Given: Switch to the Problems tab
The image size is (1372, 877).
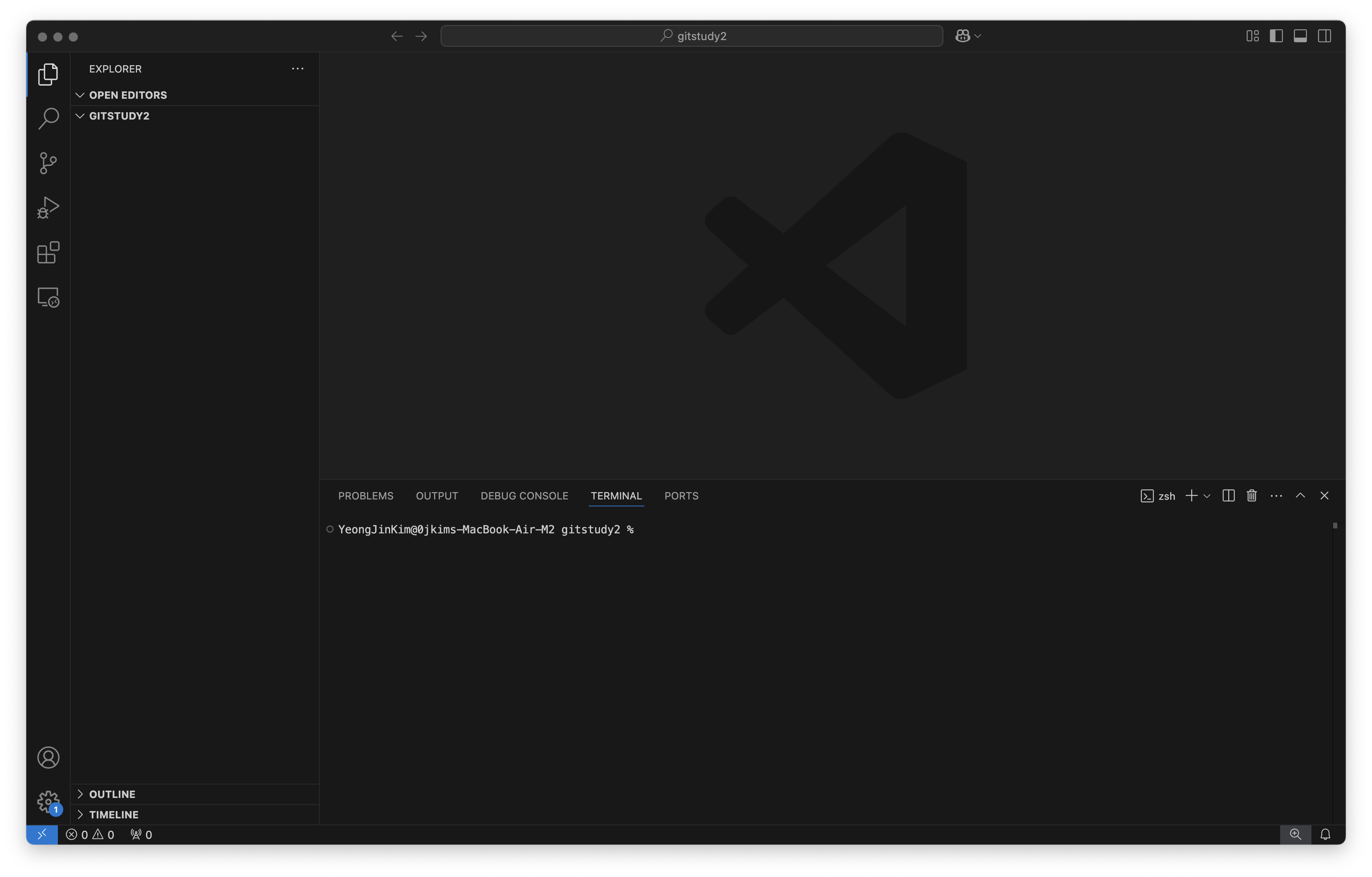Looking at the screenshot, I should [x=366, y=496].
